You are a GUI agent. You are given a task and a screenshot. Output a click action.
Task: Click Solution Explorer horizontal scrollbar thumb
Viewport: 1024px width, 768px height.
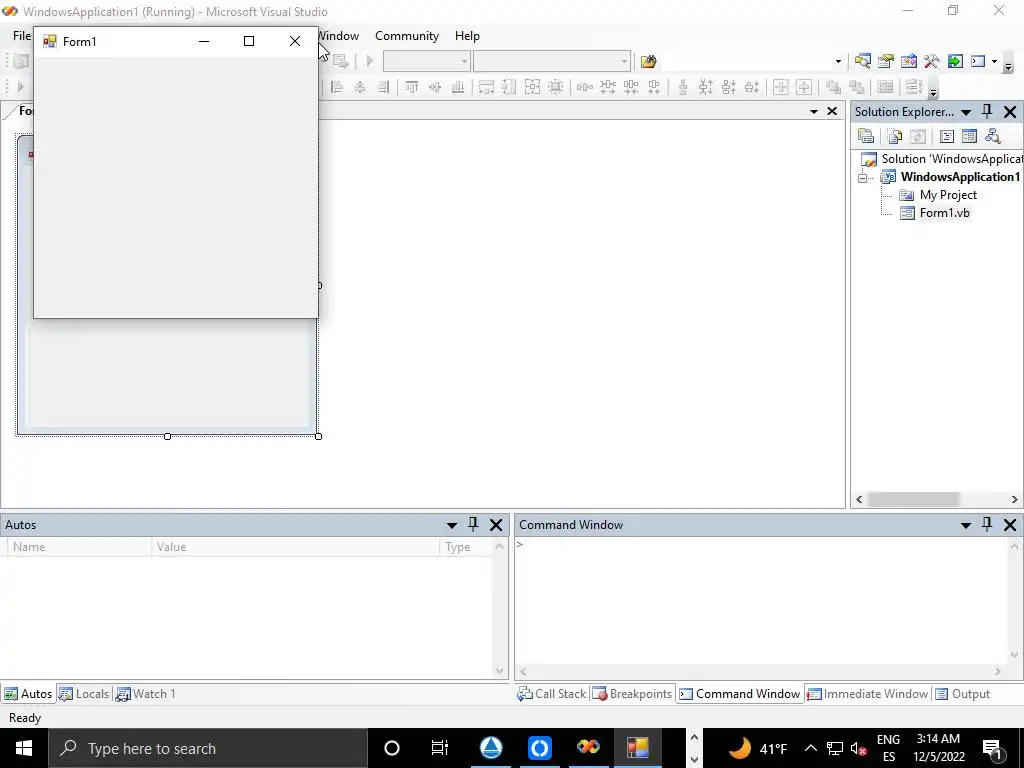[913, 500]
